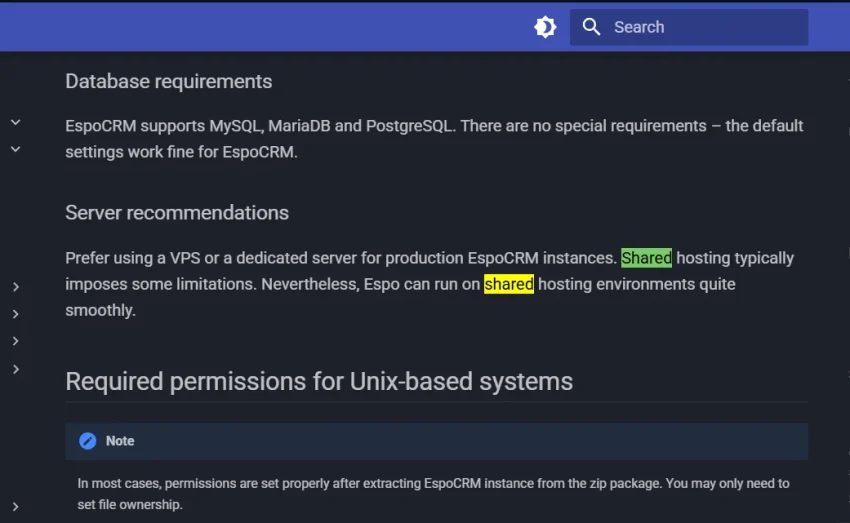
Task: Click the green highlighted 'Shared' word
Action: (646, 258)
